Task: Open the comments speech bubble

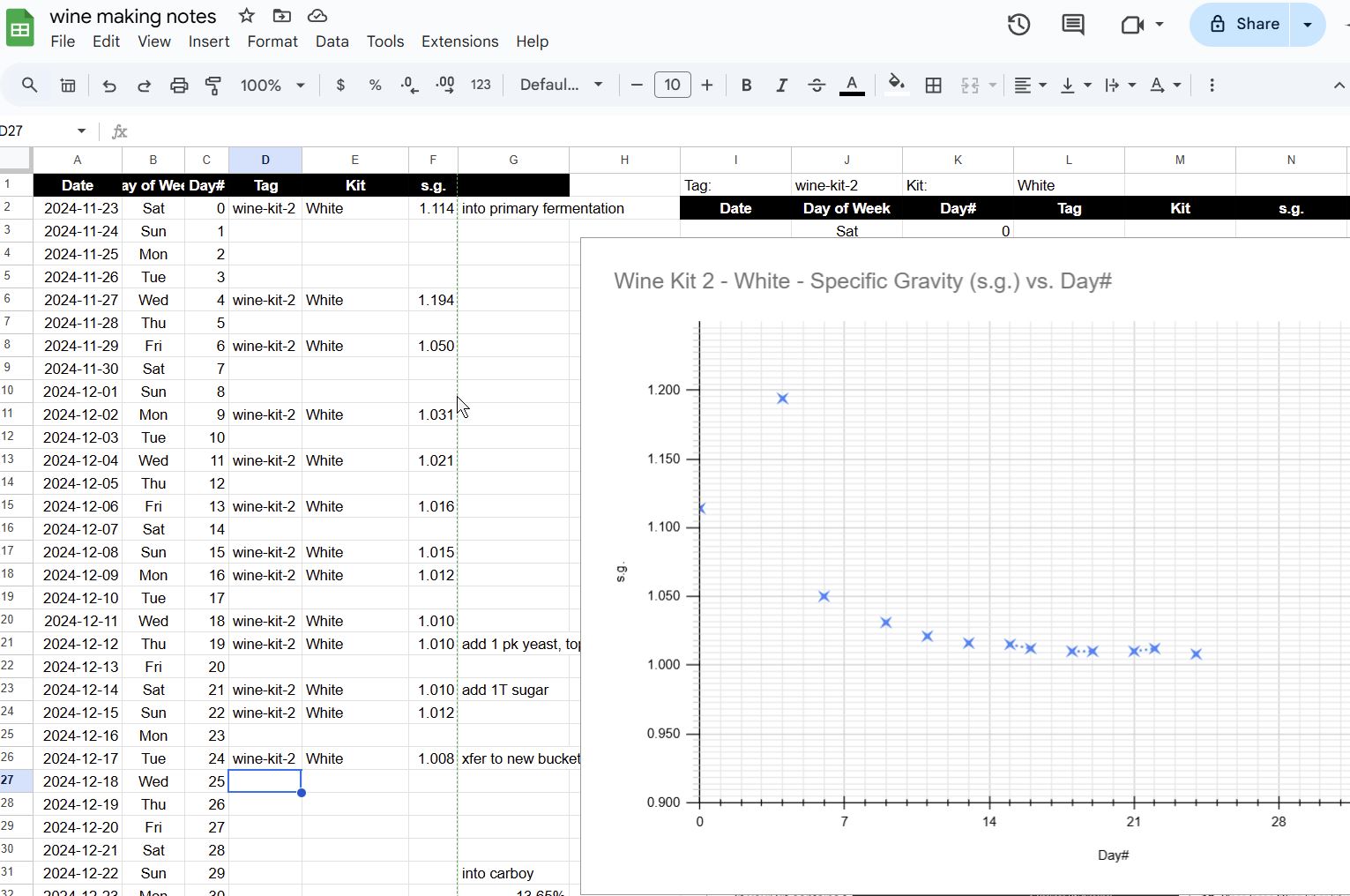Action: (1072, 25)
